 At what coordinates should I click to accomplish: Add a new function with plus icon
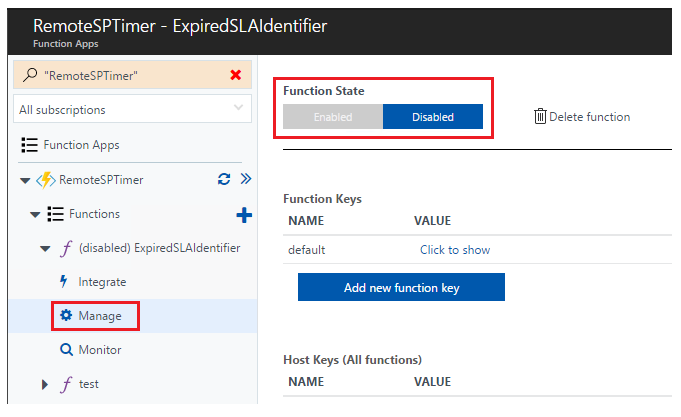(x=244, y=215)
